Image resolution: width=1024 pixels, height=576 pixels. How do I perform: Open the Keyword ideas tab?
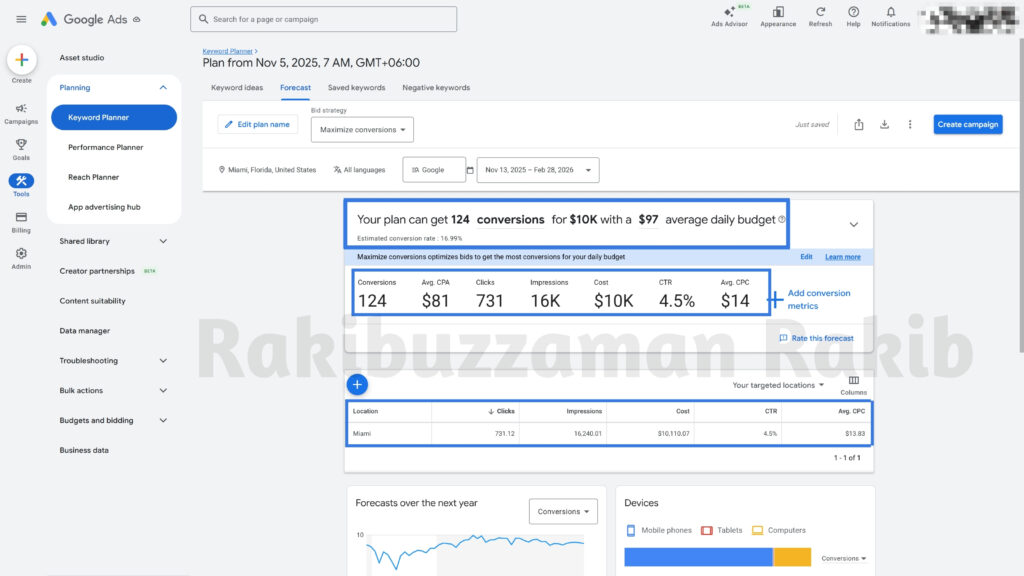[237, 87]
